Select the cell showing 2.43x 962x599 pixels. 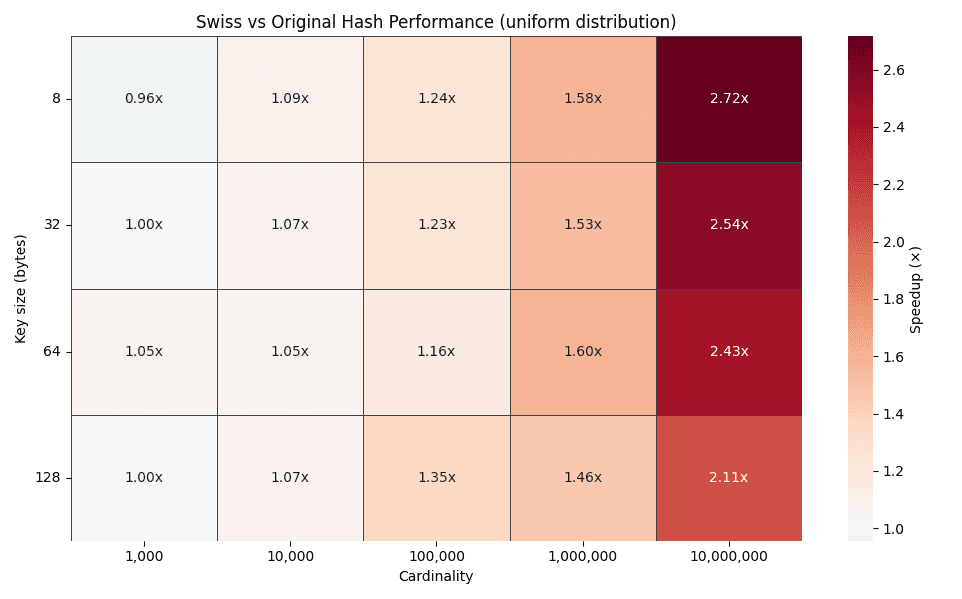(729, 352)
